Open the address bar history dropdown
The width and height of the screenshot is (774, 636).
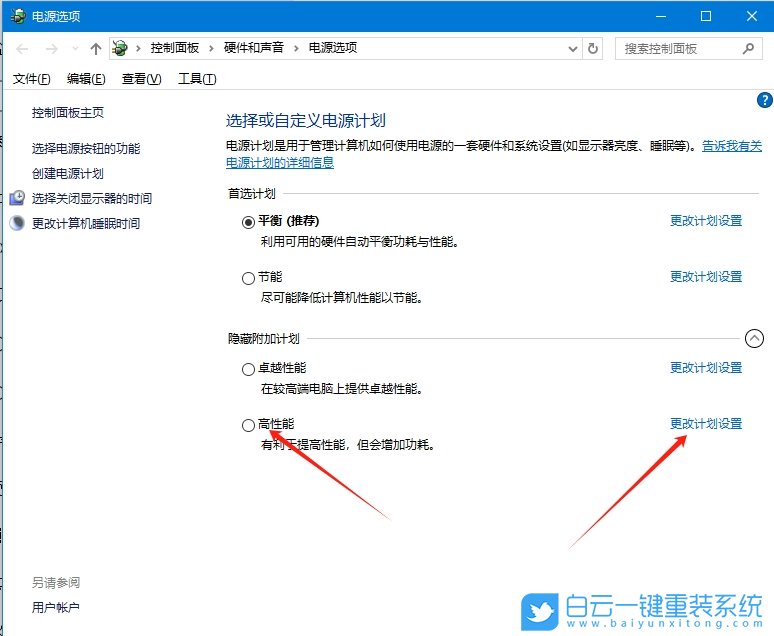(x=573, y=48)
